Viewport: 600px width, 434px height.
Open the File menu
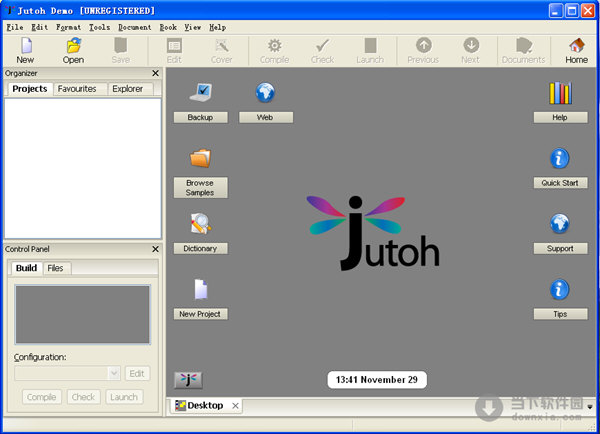[15, 27]
